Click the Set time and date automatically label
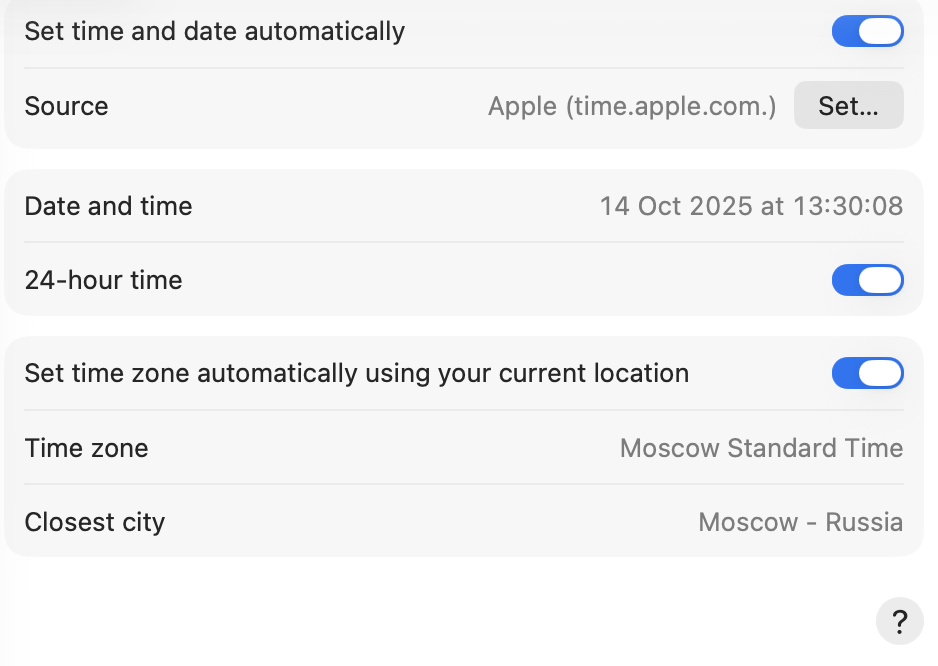The width and height of the screenshot is (938, 666). tap(214, 32)
